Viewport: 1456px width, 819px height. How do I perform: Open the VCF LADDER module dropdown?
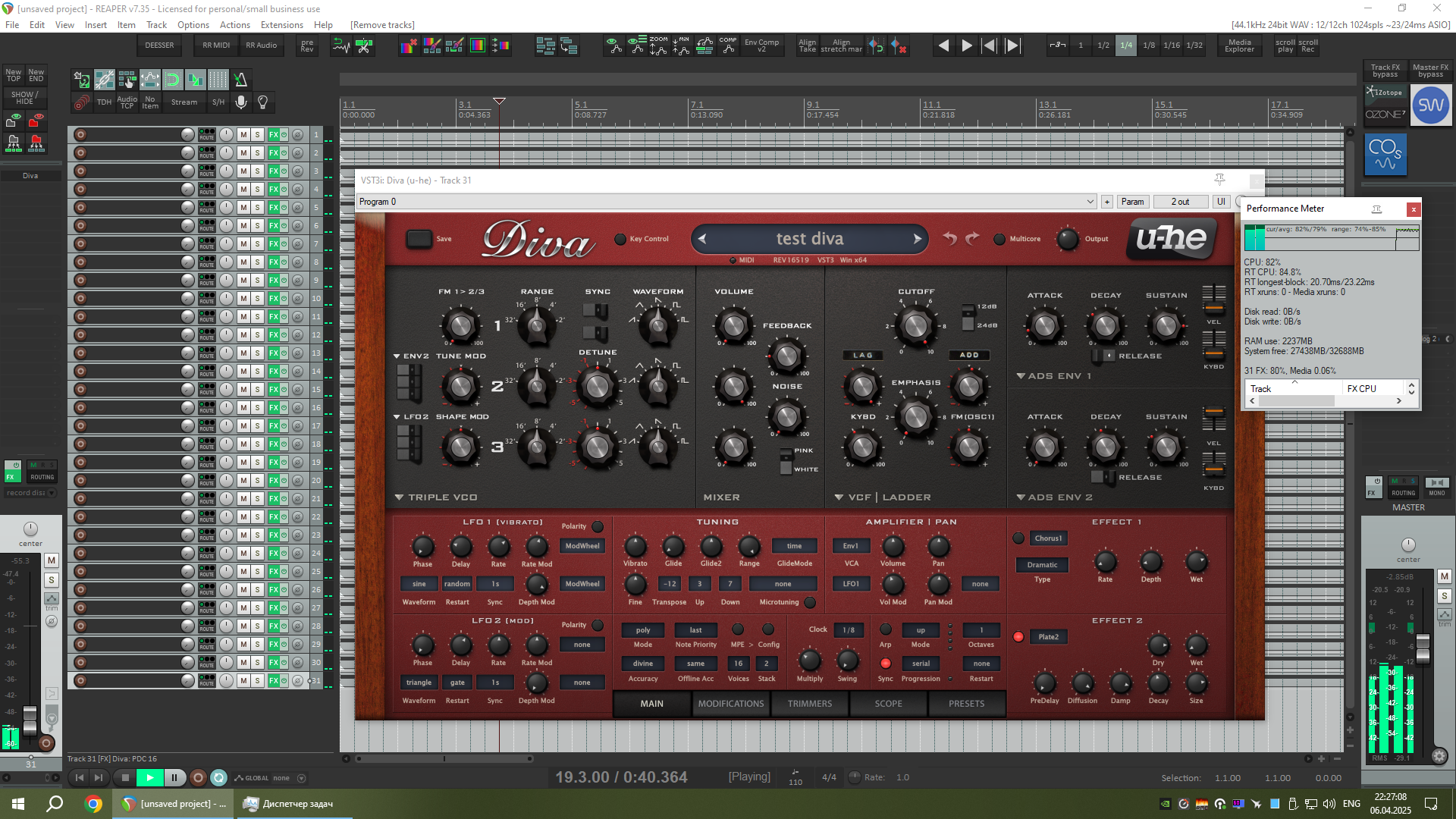click(x=839, y=497)
